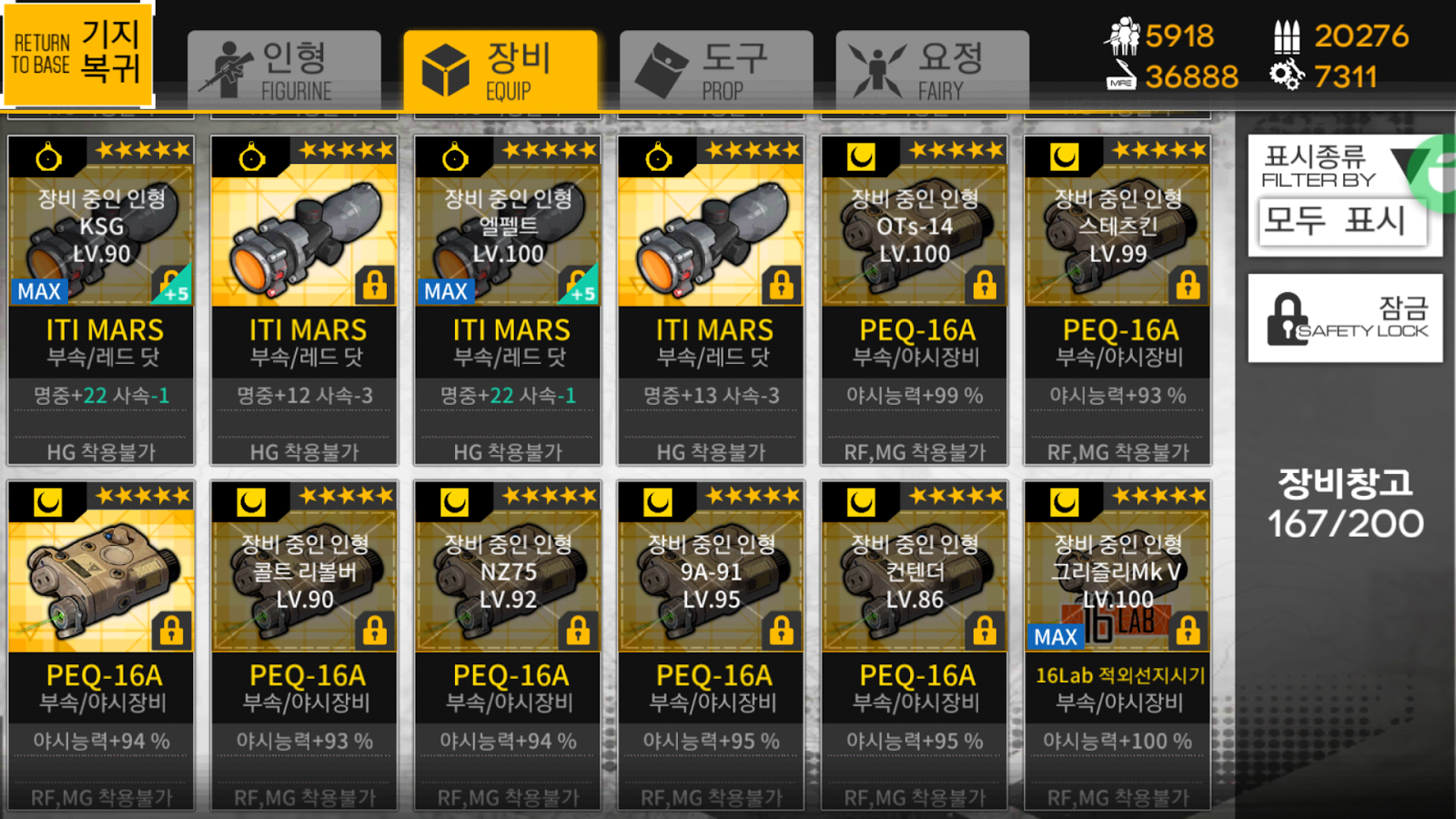This screenshot has width=1456, height=819.
Task: Click the green filter arrow at Filter By corner
Action: point(1429,171)
